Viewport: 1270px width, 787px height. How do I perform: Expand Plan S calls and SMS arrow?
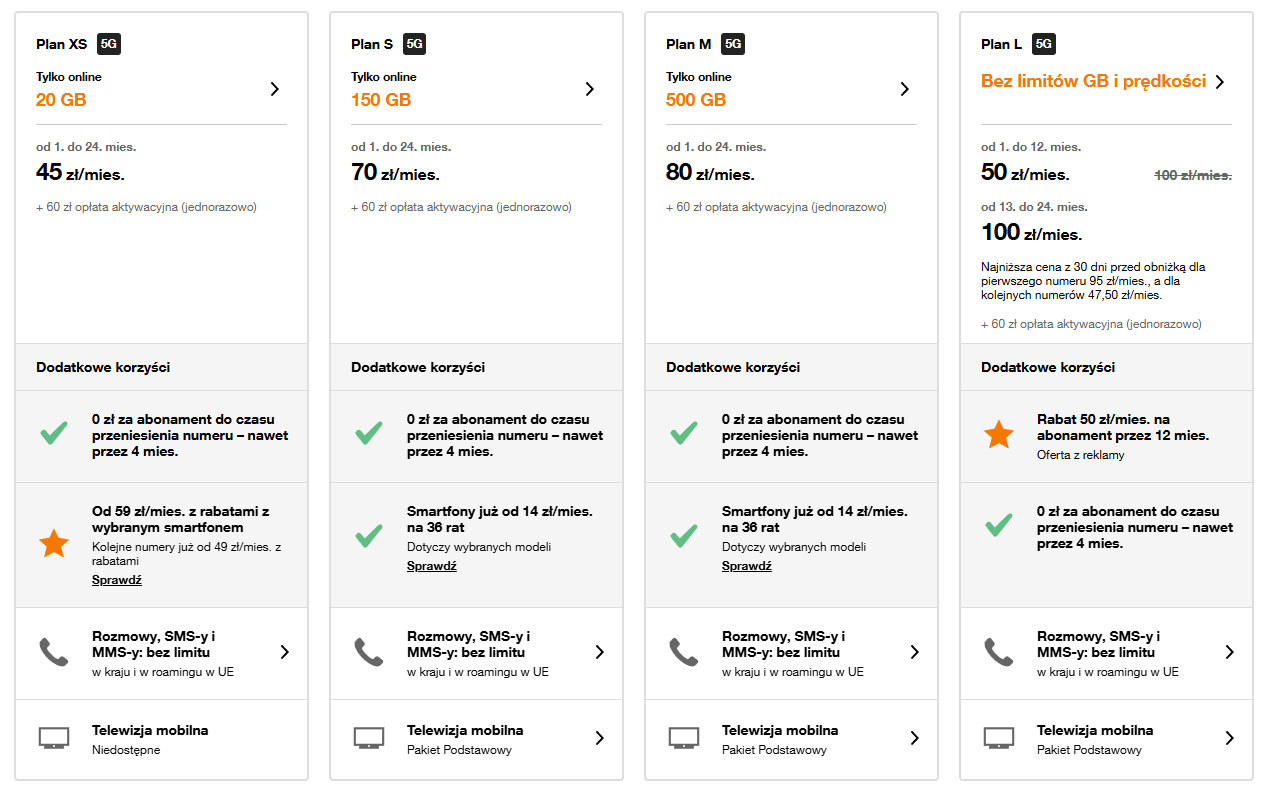tap(600, 652)
